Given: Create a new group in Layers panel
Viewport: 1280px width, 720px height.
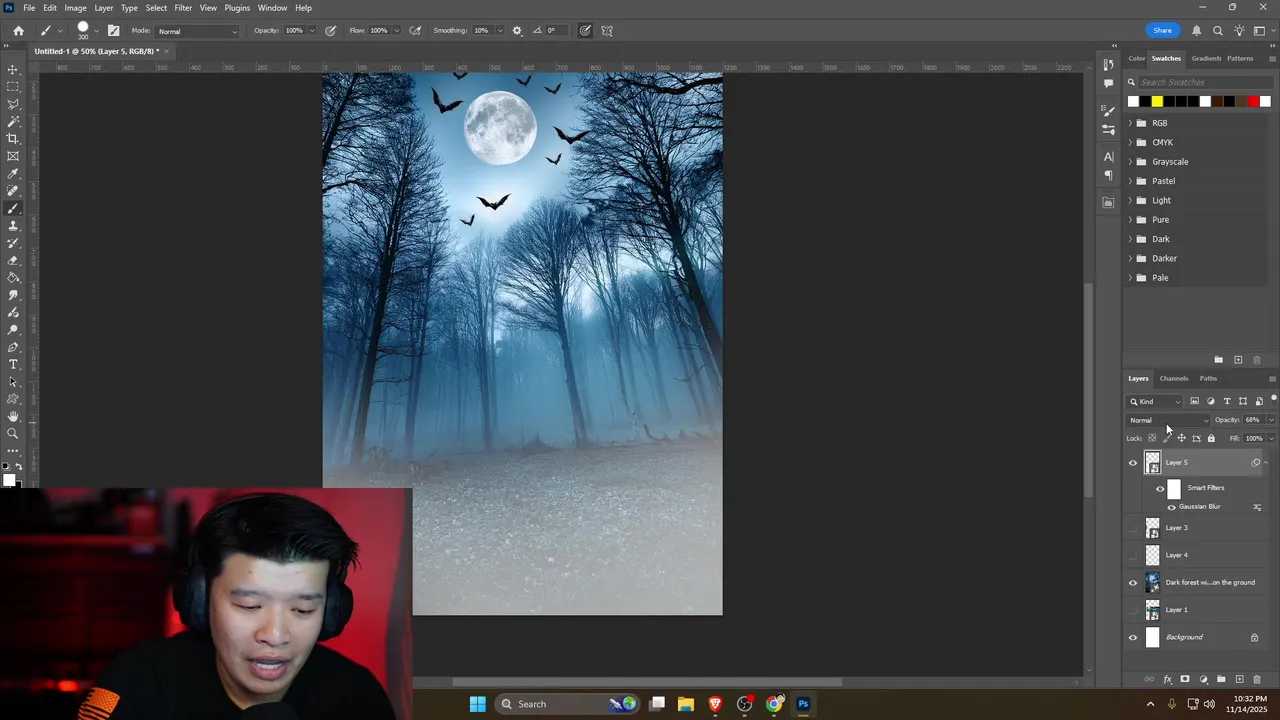Looking at the screenshot, I should tap(1221, 679).
